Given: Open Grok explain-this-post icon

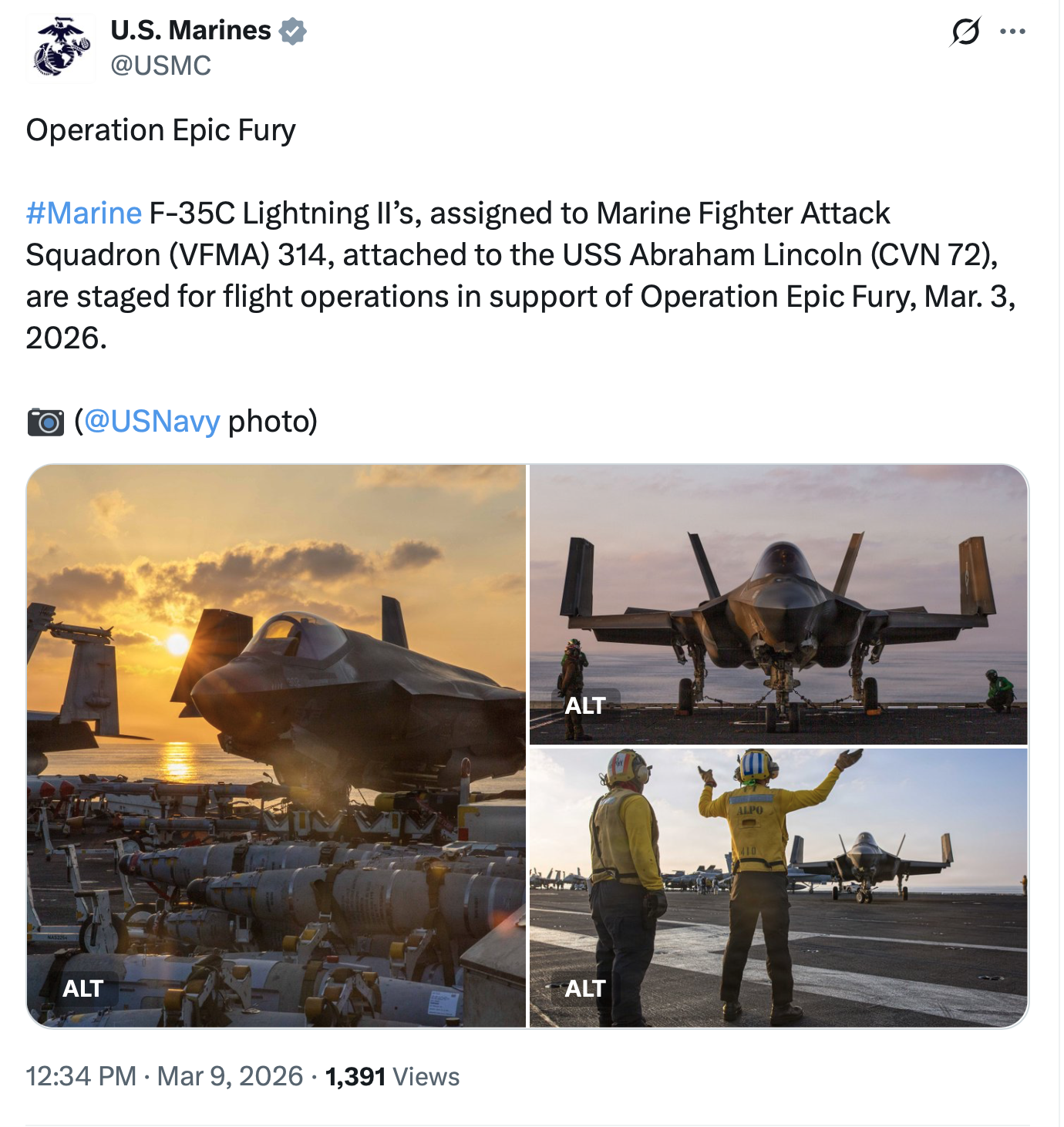Looking at the screenshot, I should pyautogui.click(x=965, y=32).
